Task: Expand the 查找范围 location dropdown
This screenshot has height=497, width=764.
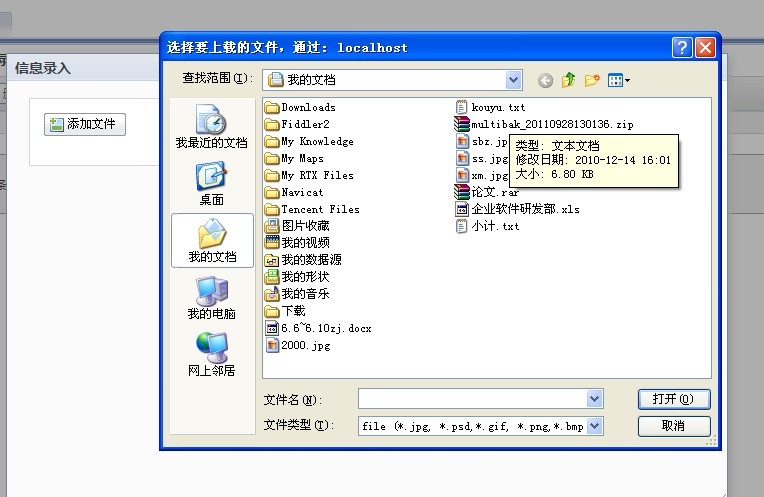Action: coord(513,79)
